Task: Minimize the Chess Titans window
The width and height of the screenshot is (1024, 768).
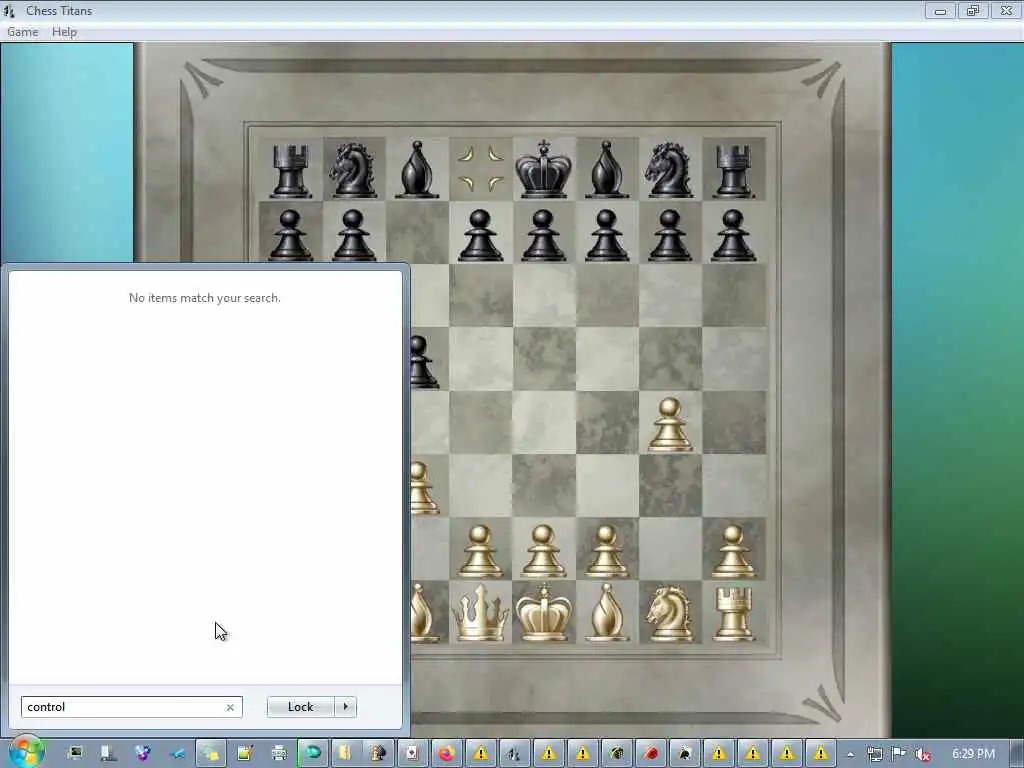Action: click(x=940, y=10)
